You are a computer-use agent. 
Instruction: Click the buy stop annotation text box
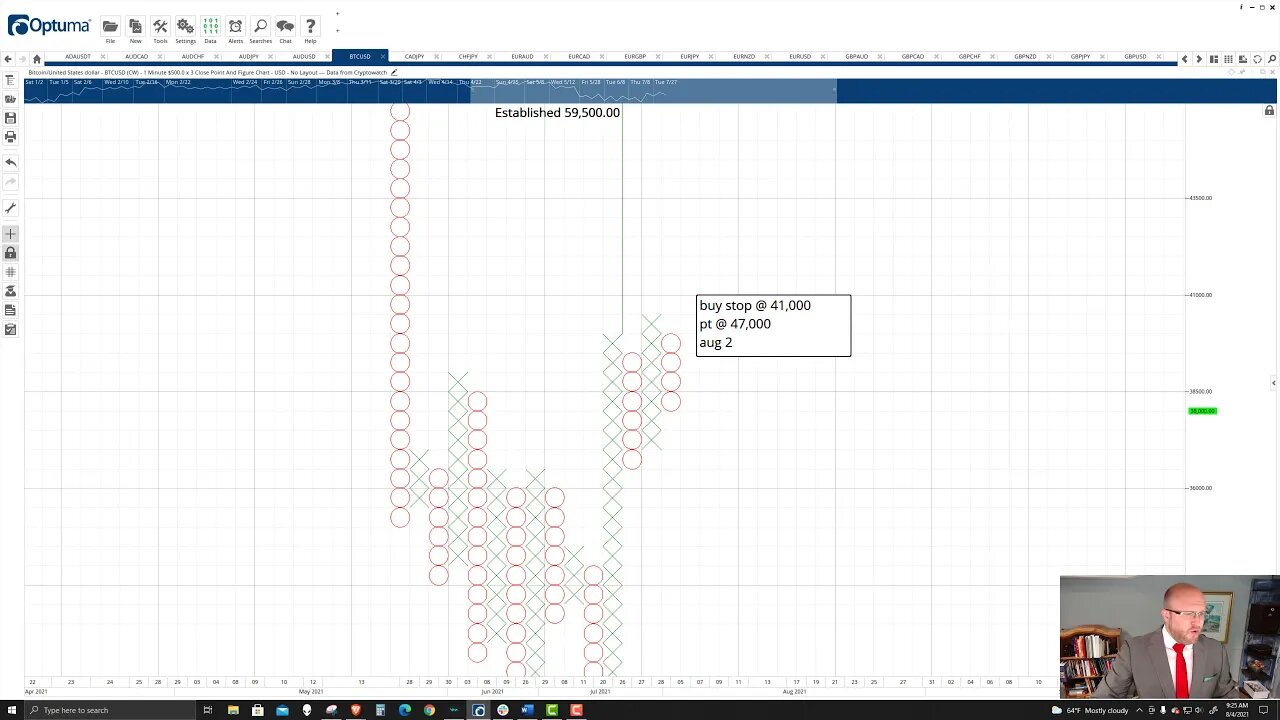[x=773, y=325]
